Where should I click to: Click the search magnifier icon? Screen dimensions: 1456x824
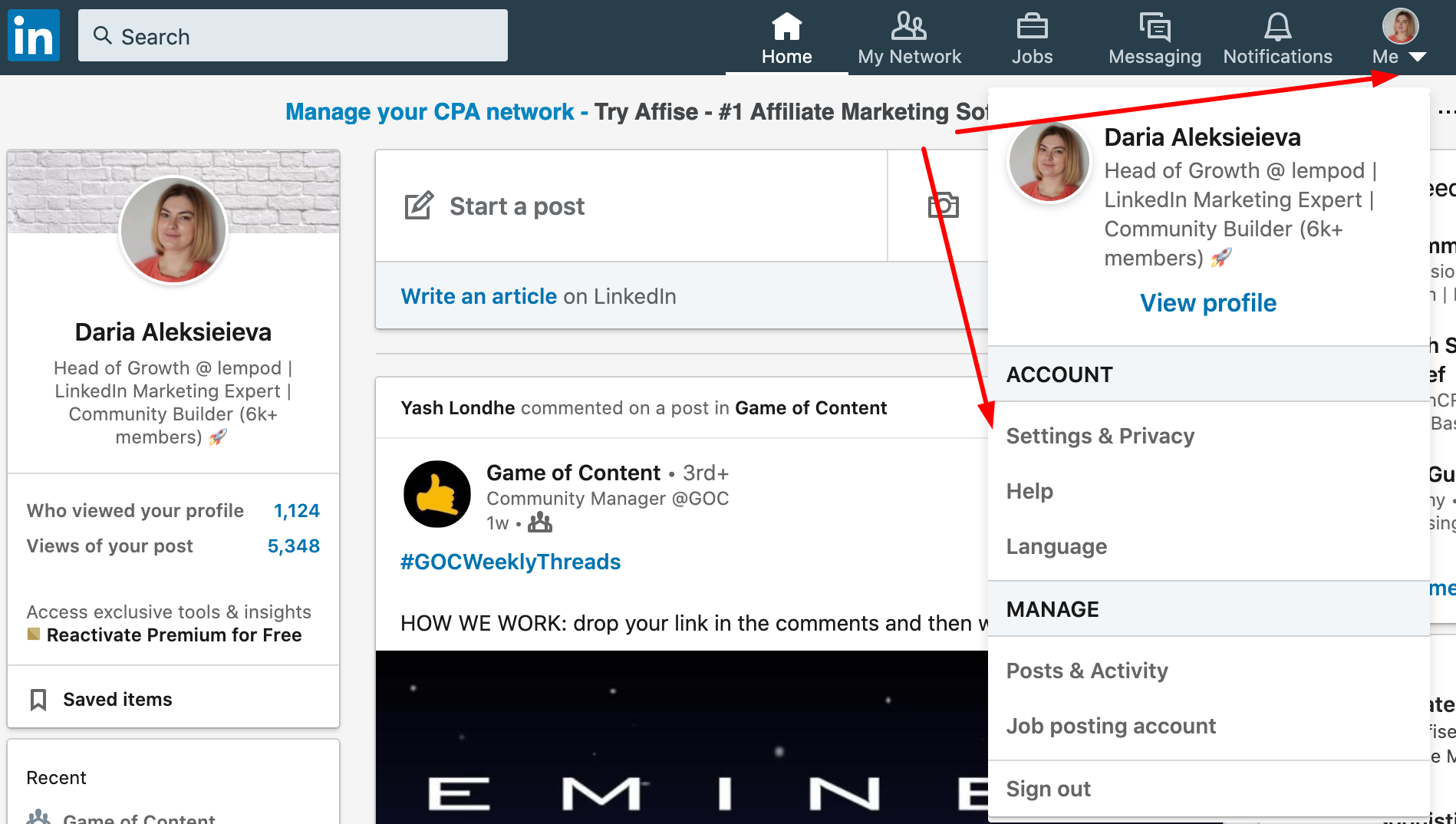[x=102, y=35]
